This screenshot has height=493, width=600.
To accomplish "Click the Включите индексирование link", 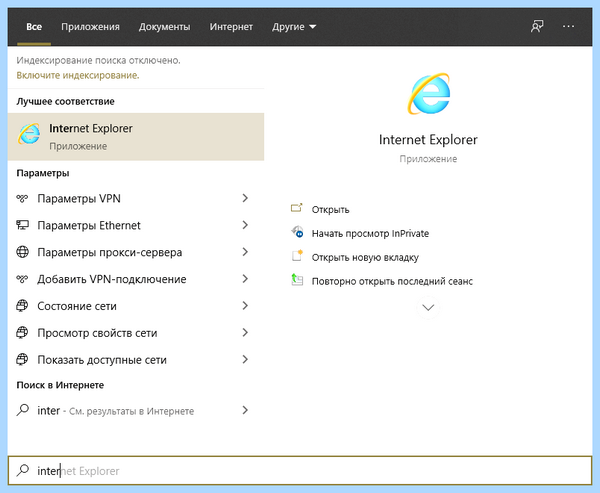I will pos(78,75).
